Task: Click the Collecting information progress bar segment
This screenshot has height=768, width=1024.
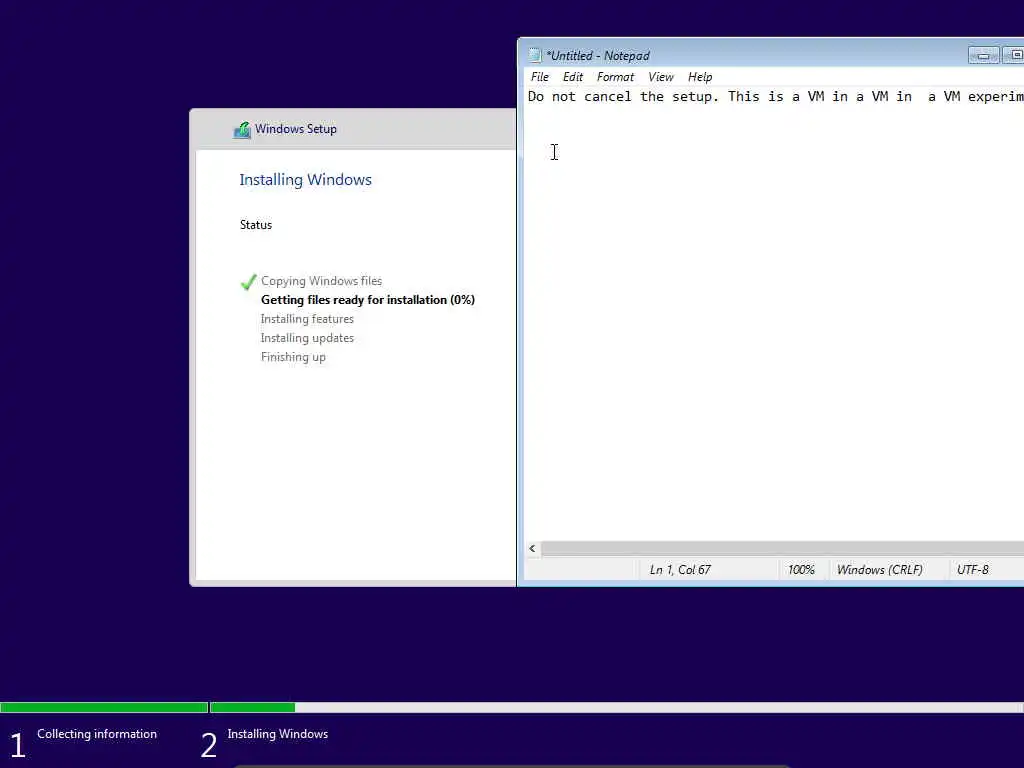Action: click(104, 707)
